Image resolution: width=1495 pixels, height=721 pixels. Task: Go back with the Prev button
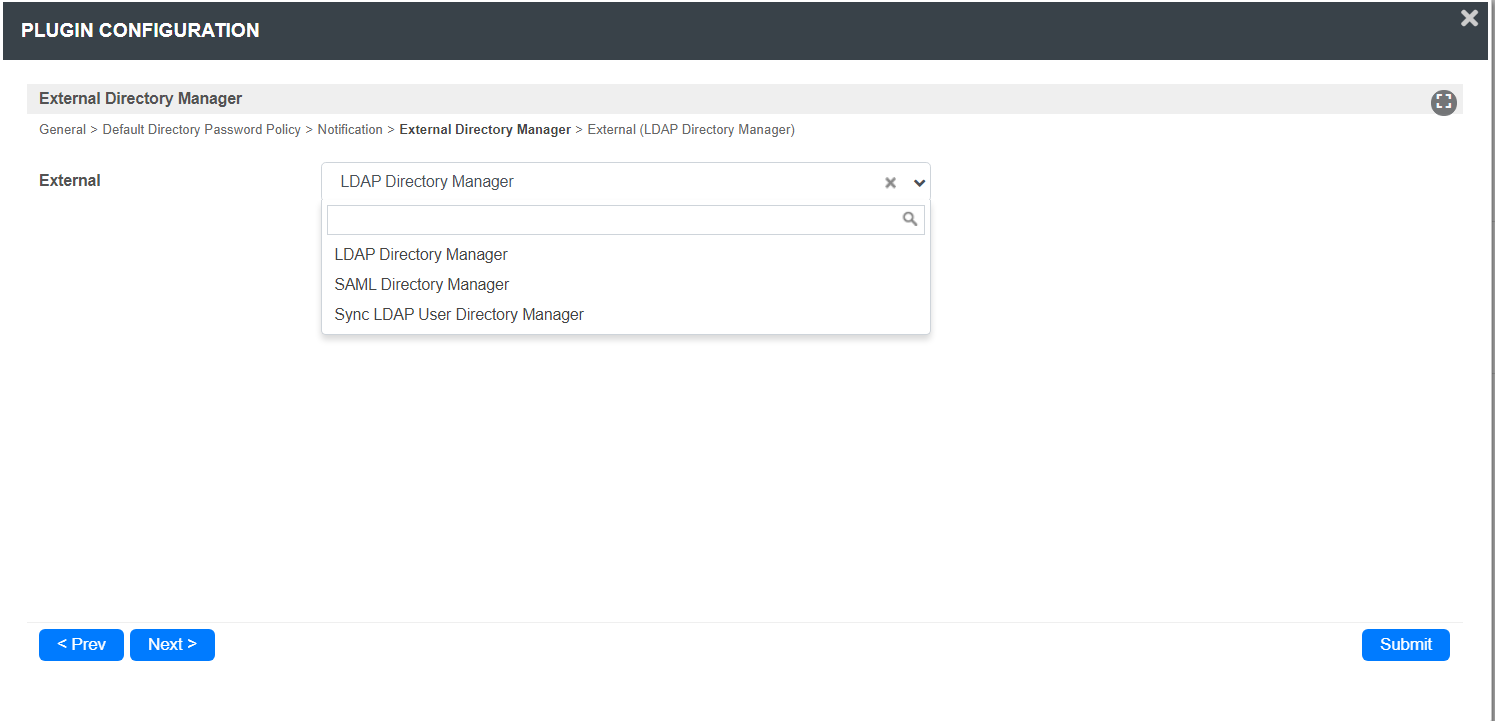[x=81, y=645]
